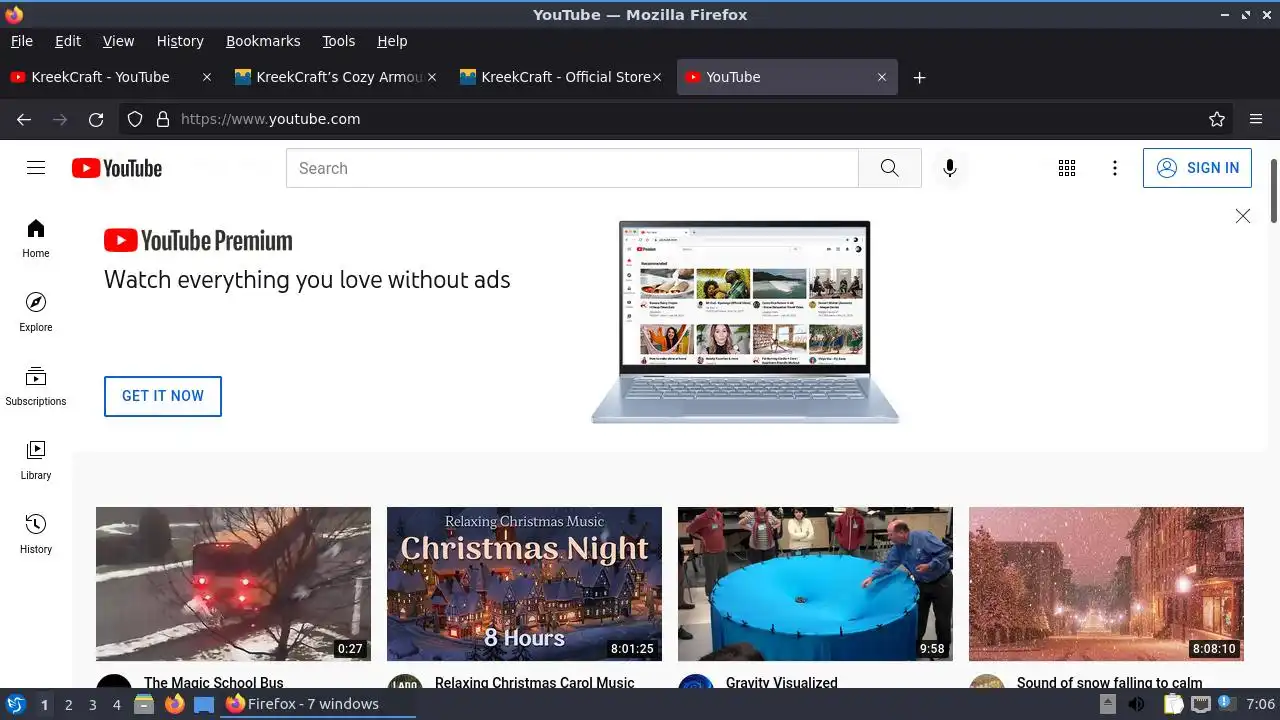Click the 7:06 clock in tray
Image resolution: width=1280 pixels, height=720 pixels.
pos(1260,705)
